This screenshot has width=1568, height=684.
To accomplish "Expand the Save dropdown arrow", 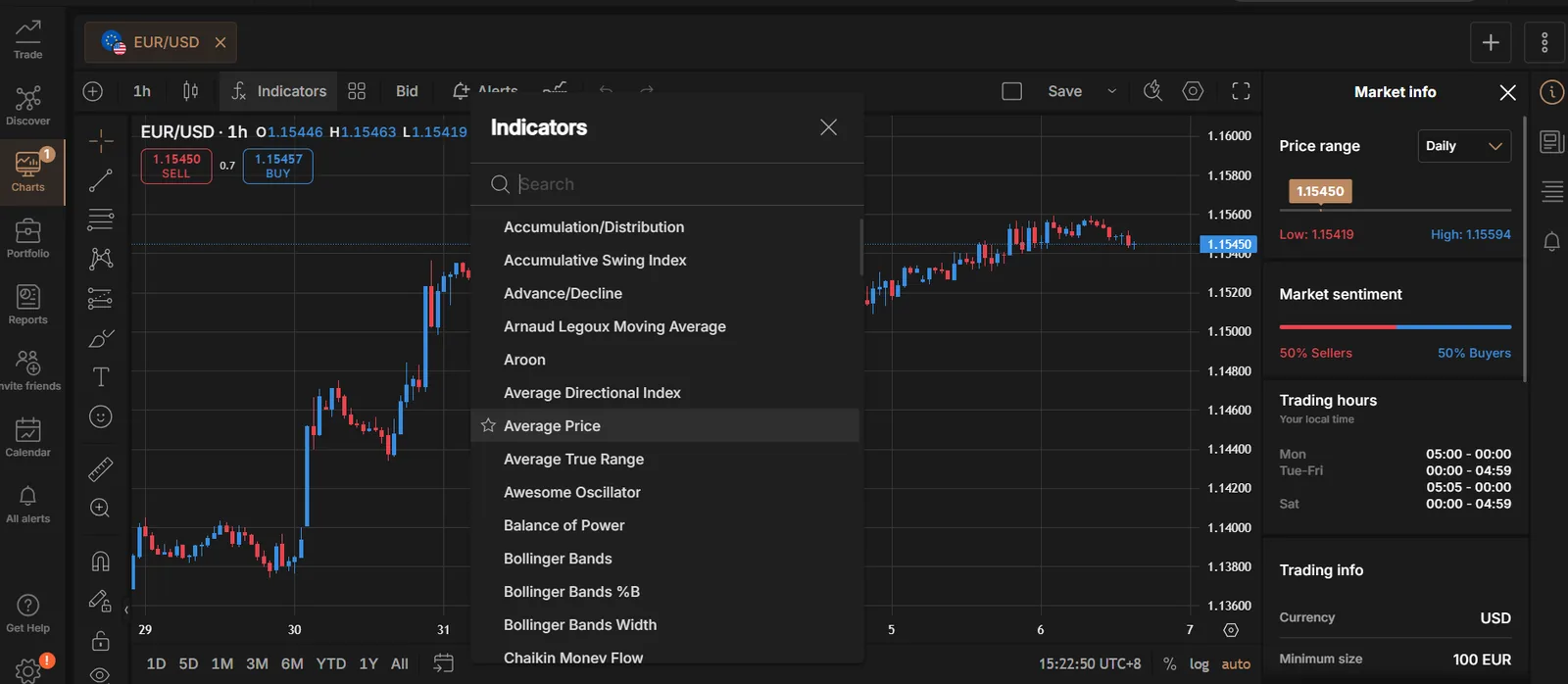I will [x=1111, y=91].
